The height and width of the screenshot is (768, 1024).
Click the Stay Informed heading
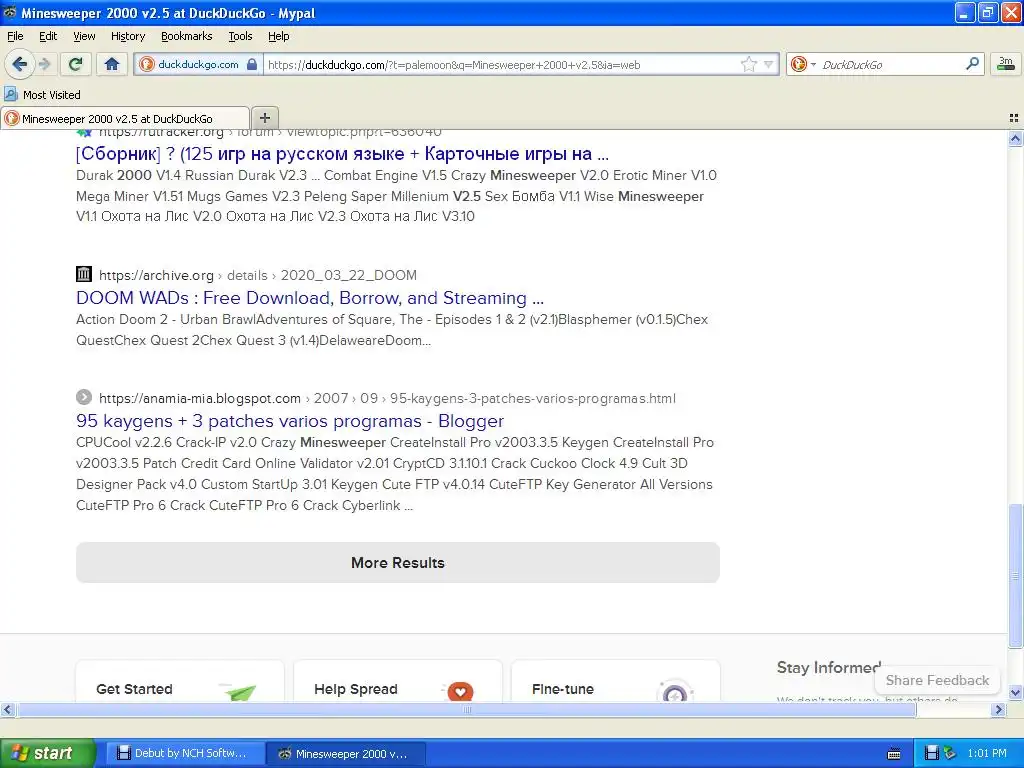pos(829,667)
